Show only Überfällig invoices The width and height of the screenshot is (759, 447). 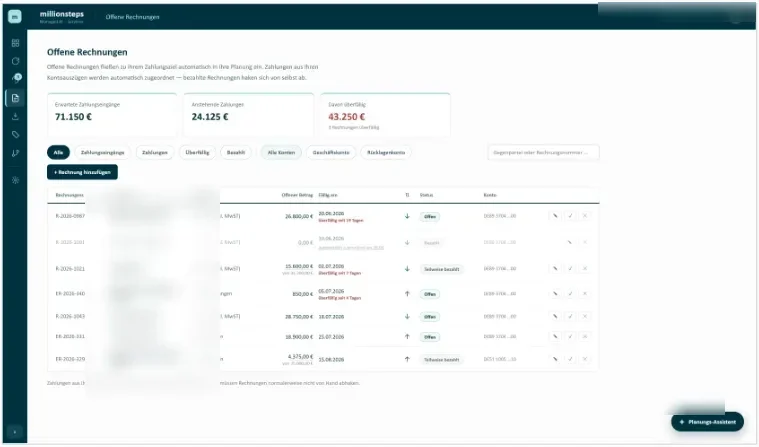pos(197,153)
